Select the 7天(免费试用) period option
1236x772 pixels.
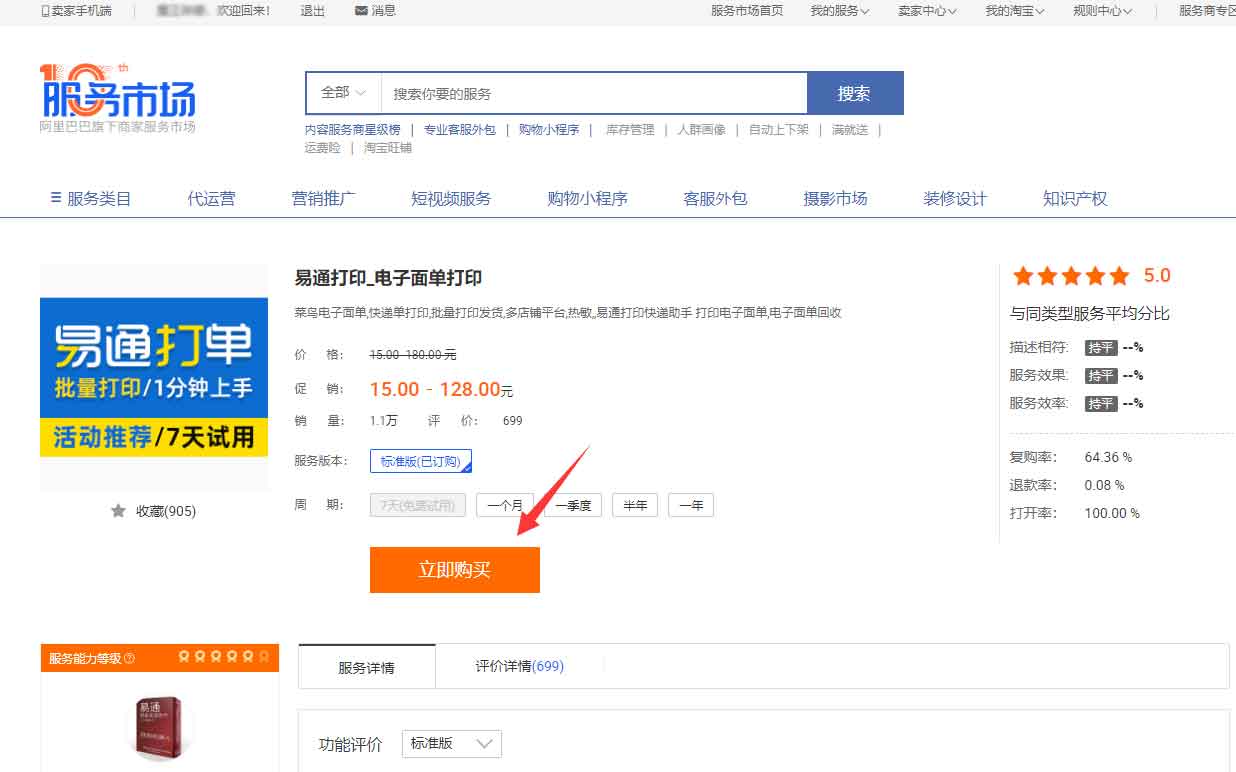[418, 505]
